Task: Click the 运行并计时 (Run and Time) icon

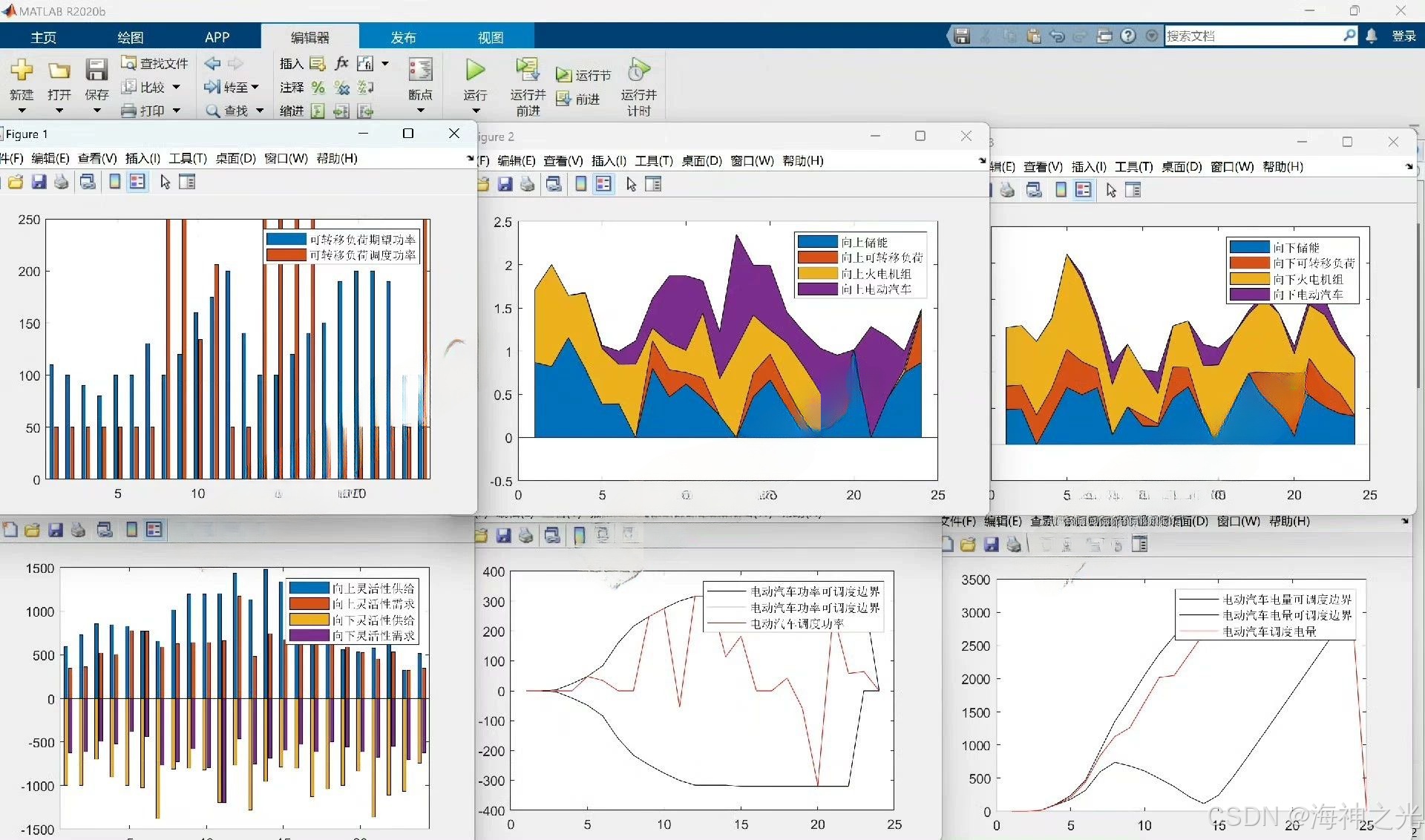Action: (638, 71)
